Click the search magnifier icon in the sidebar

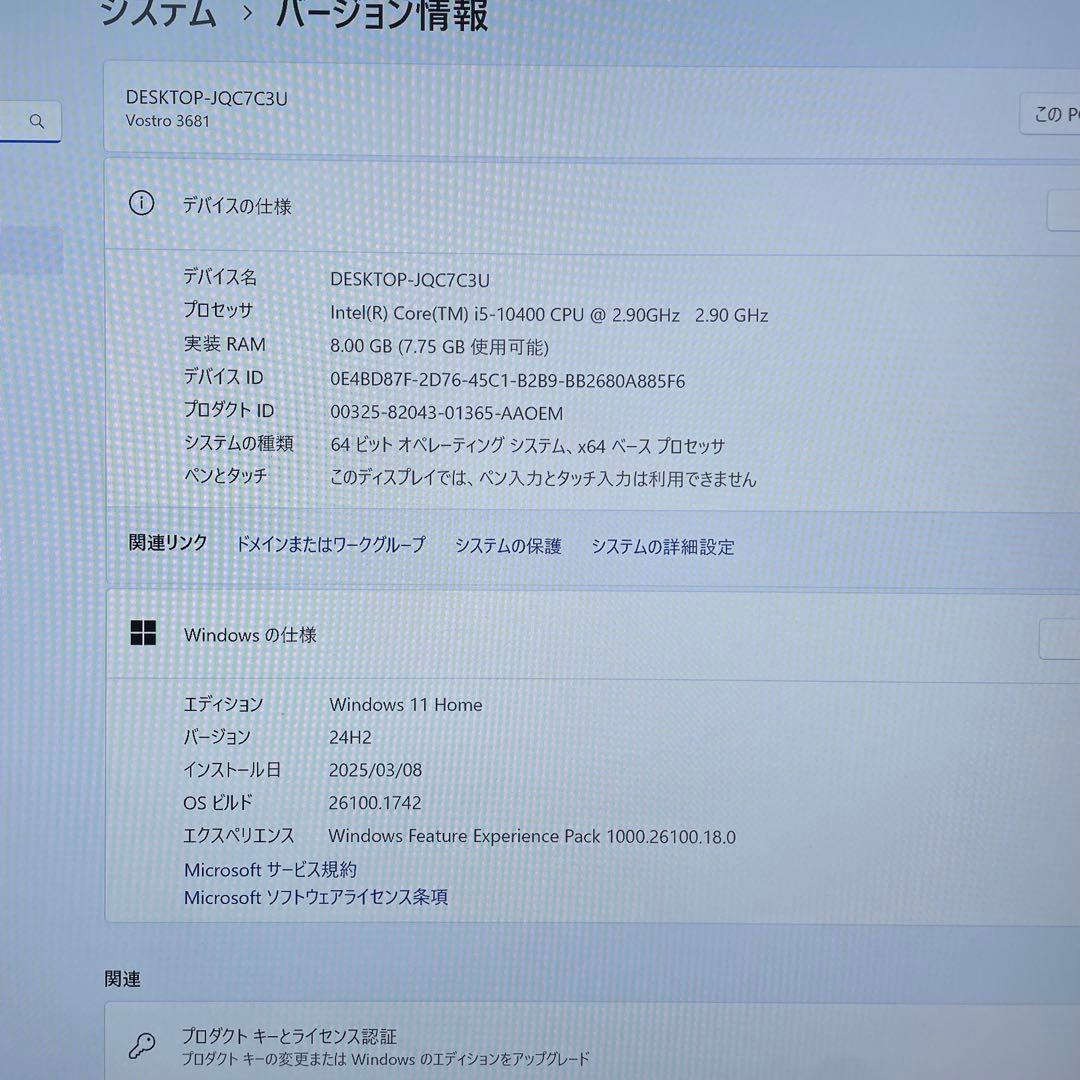coord(36,121)
